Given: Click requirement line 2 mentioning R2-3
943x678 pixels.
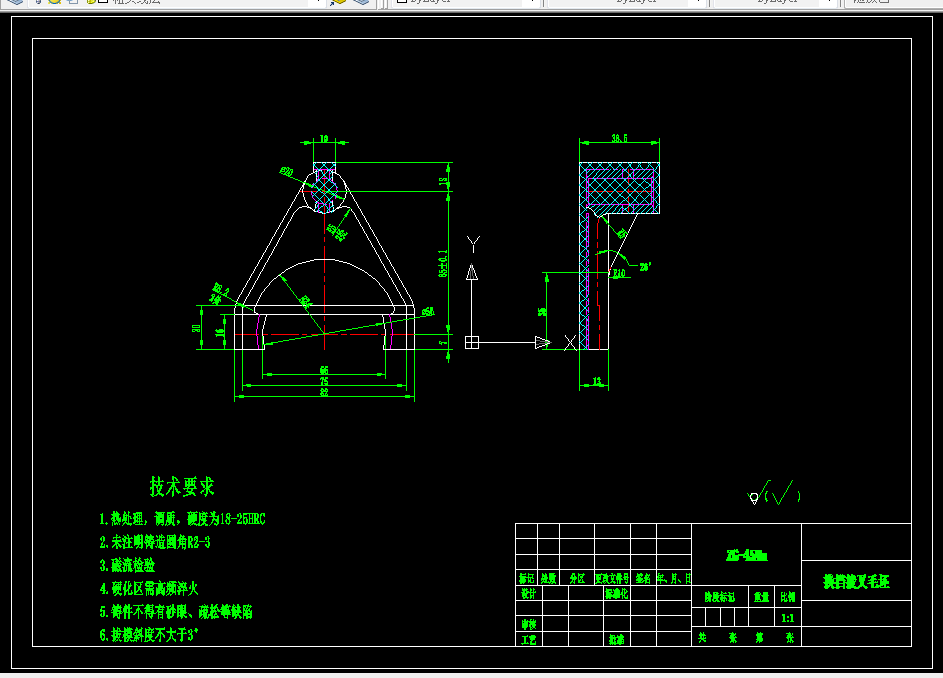Looking at the screenshot, I should tap(155, 542).
